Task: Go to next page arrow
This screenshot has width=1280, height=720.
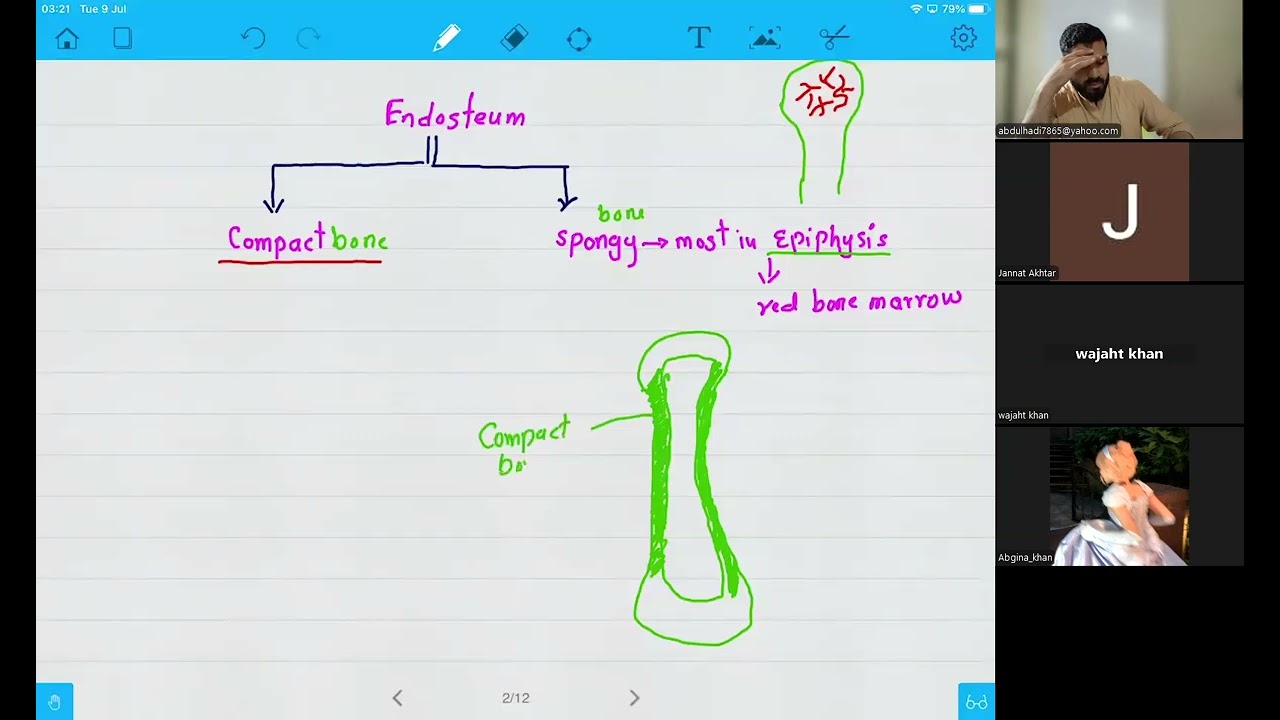Action: pos(634,698)
